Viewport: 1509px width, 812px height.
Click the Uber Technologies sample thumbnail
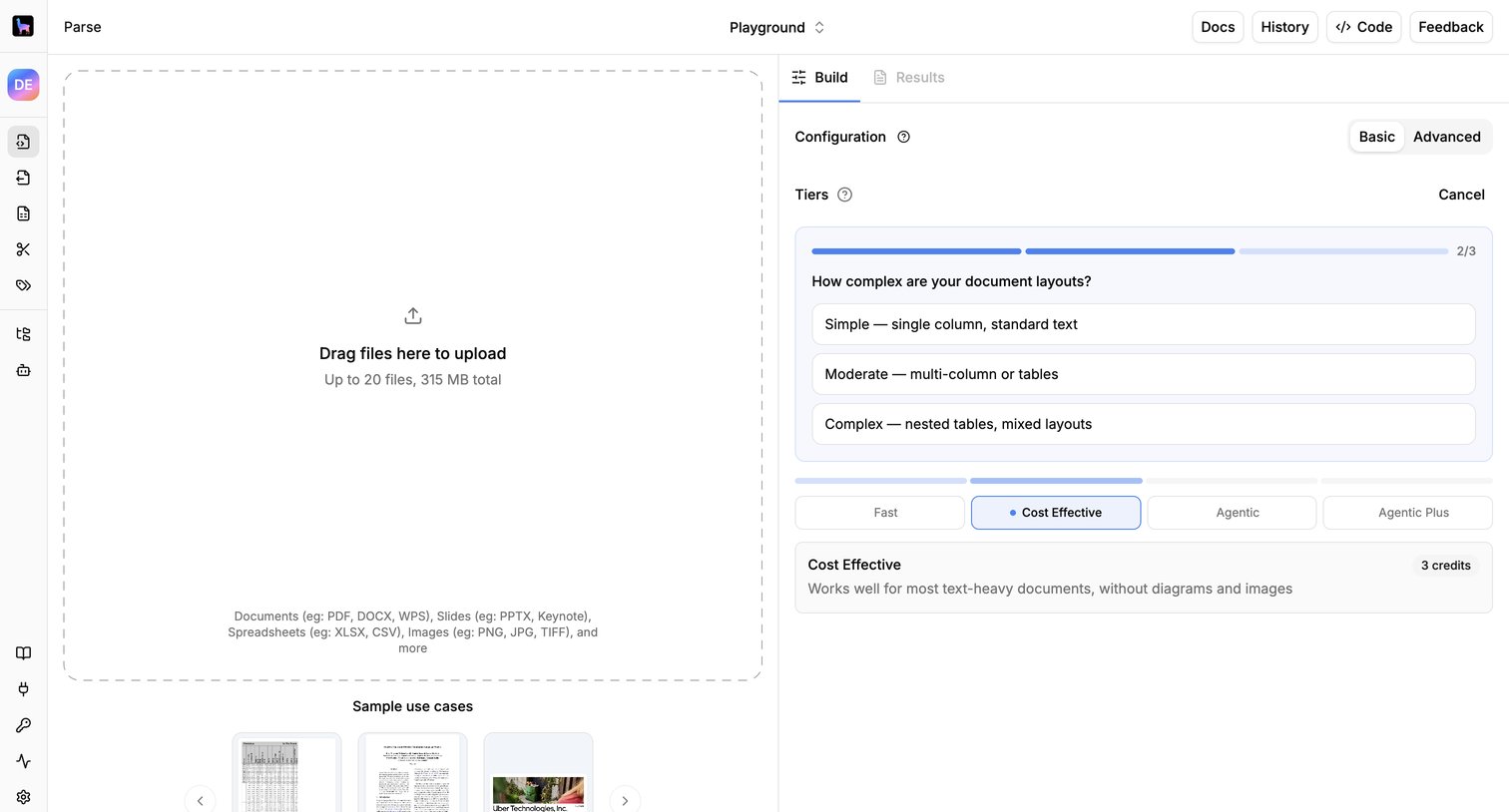(x=538, y=773)
